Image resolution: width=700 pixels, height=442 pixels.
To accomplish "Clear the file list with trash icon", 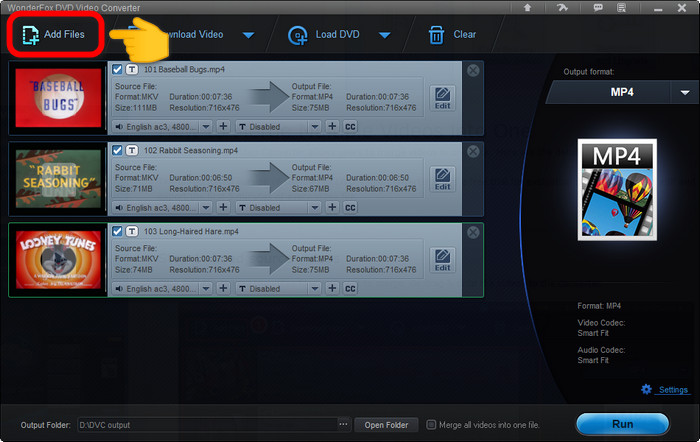I will coord(451,35).
